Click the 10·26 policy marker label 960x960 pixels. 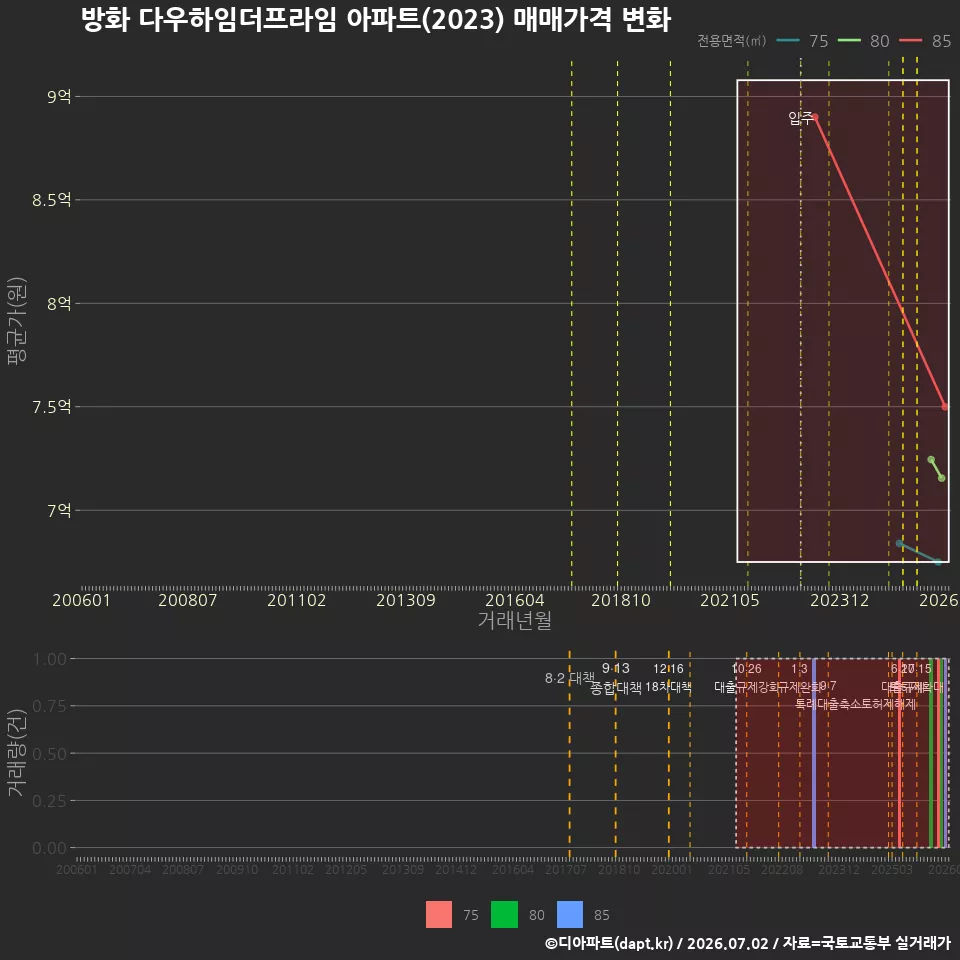746,669
